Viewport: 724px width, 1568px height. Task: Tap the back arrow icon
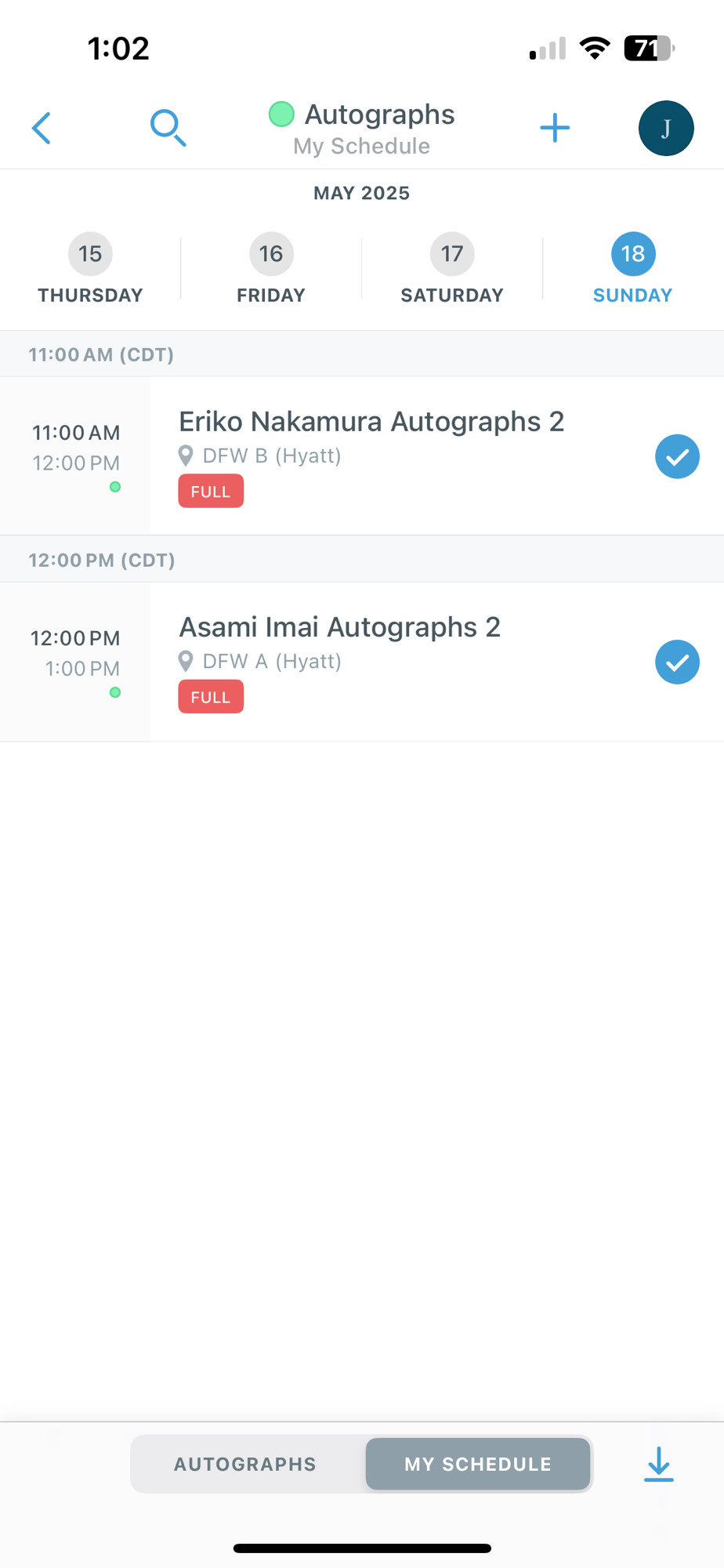pyautogui.click(x=42, y=128)
